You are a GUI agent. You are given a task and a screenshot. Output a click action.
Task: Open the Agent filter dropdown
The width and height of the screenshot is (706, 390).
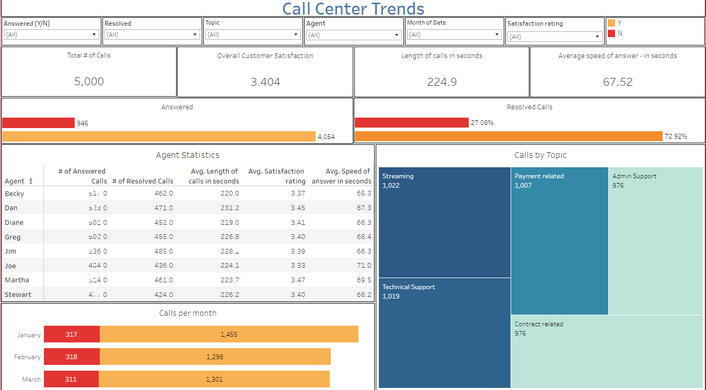(x=353, y=35)
